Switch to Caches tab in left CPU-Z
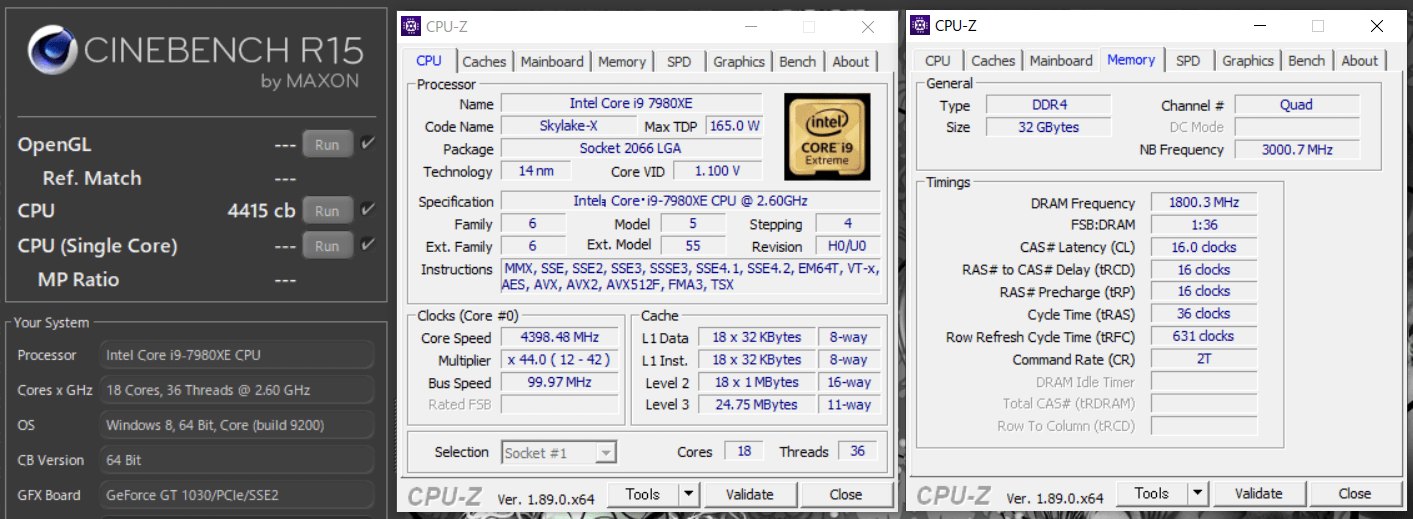1413x519 pixels. 484,62
